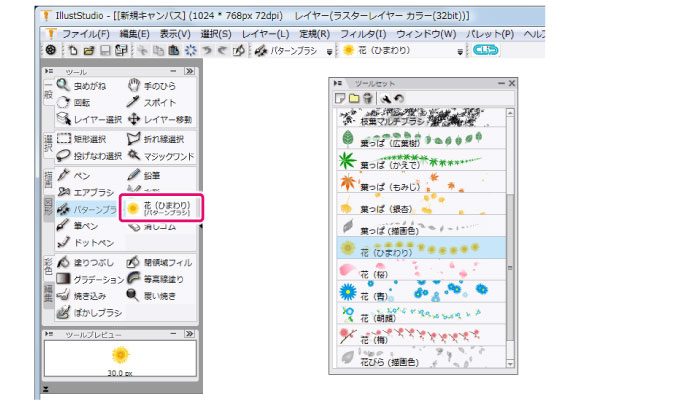
Task: Select the マジックワンド magic wand tool
Action: [159, 156]
